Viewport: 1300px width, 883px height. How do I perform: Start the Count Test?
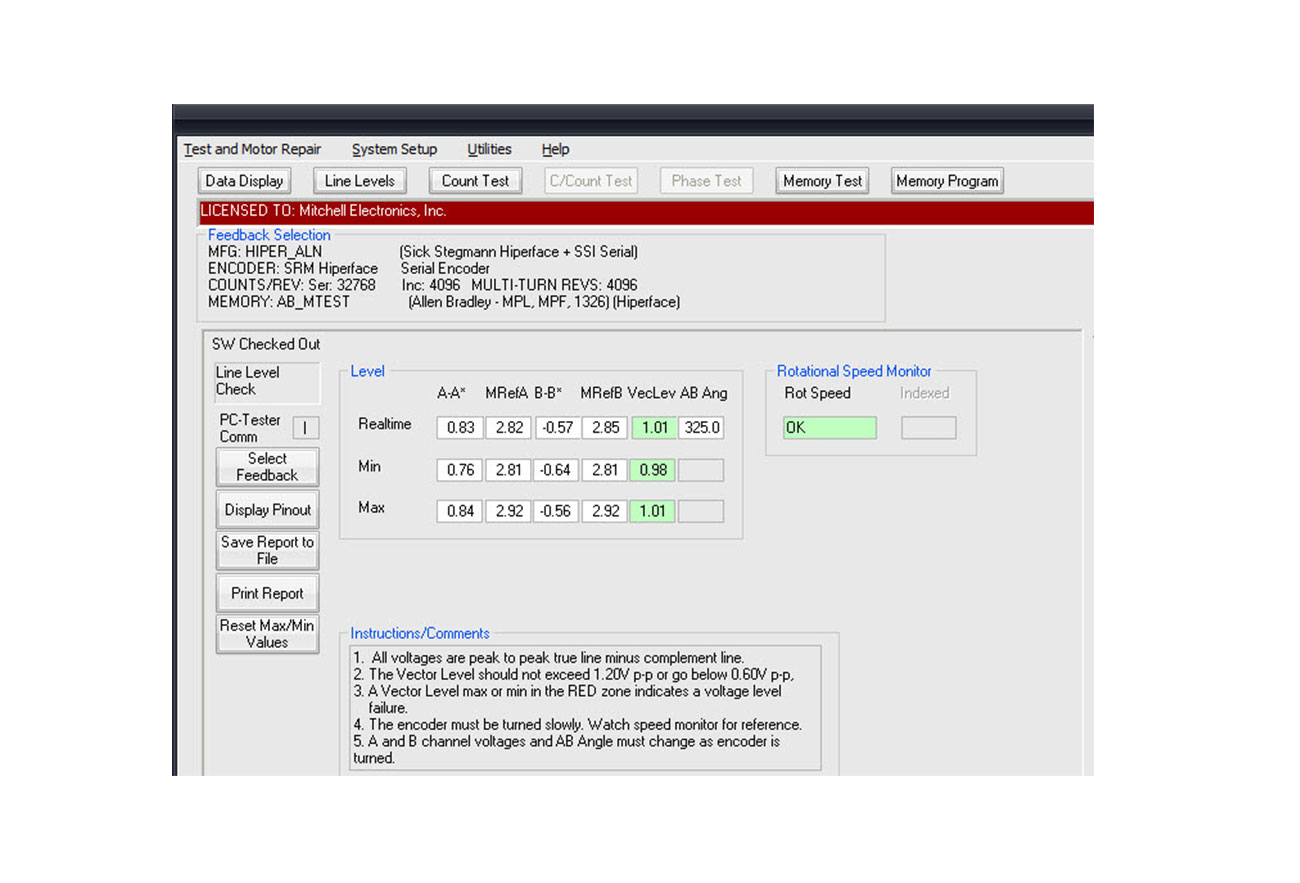(475, 181)
